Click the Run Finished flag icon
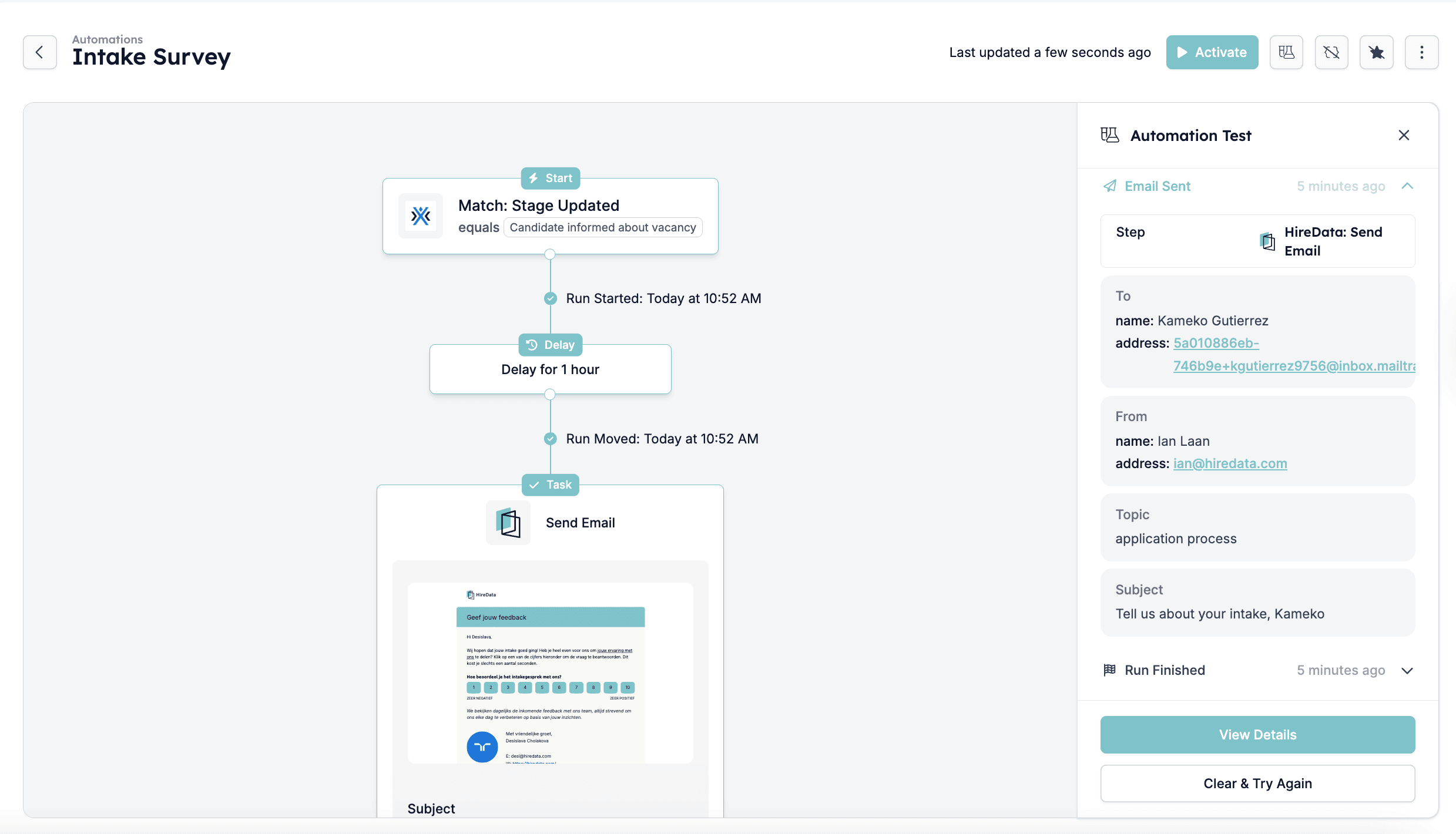Screen dimensions: 1456x834 (1109, 670)
